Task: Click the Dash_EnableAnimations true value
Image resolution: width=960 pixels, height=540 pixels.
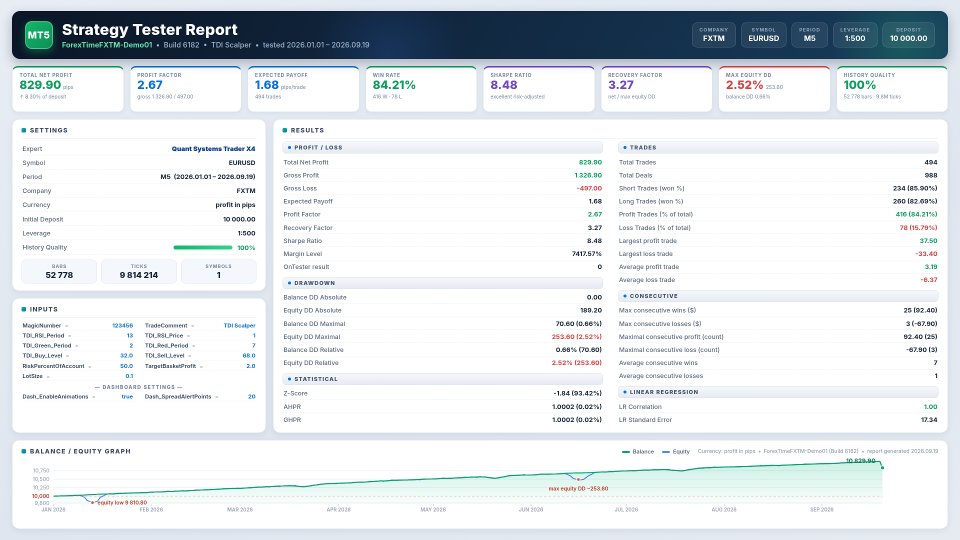Action: [x=127, y=397]
